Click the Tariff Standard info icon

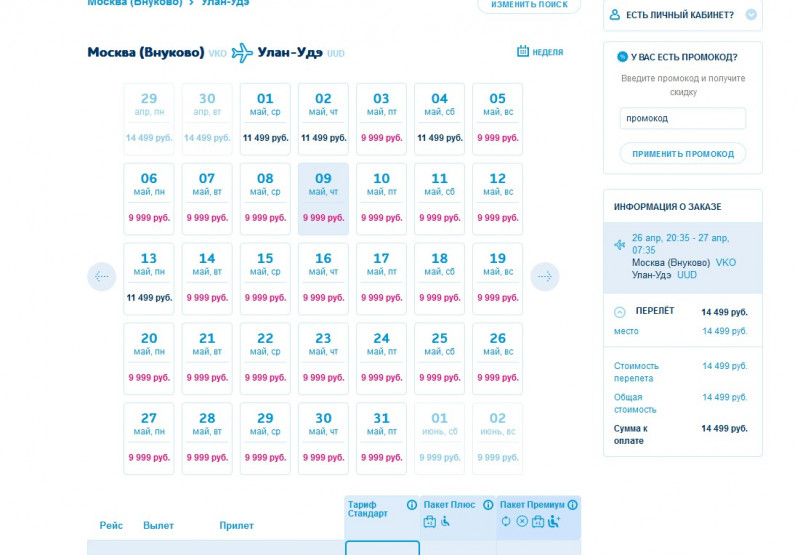(x=412, y=505)
